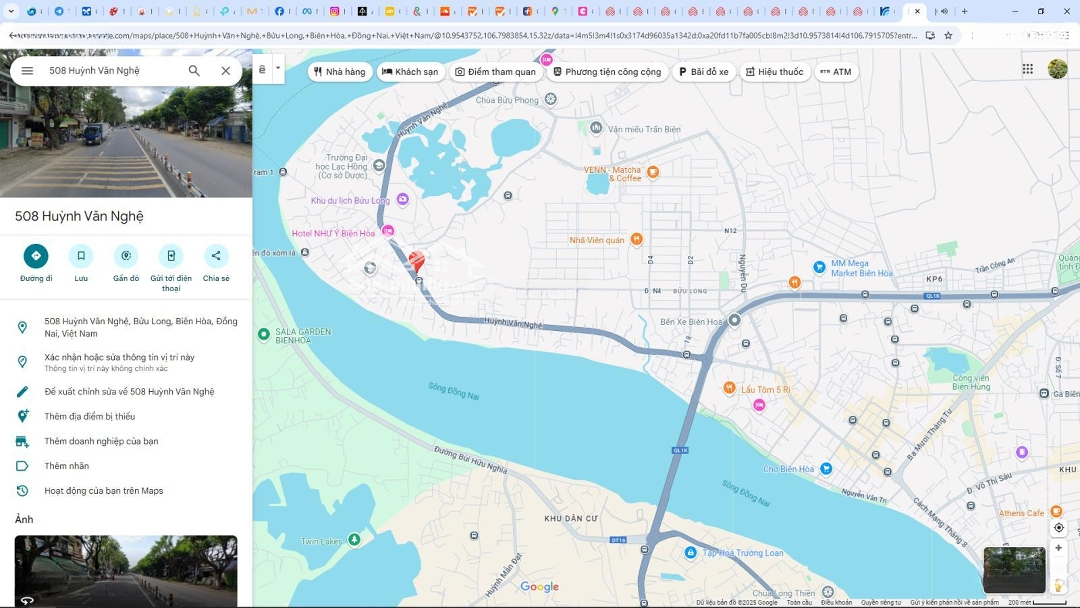This screenshot has width=1080, height=608.
Task: Toggle saved state with Lưu bookmark
Action: coord(81,256)
